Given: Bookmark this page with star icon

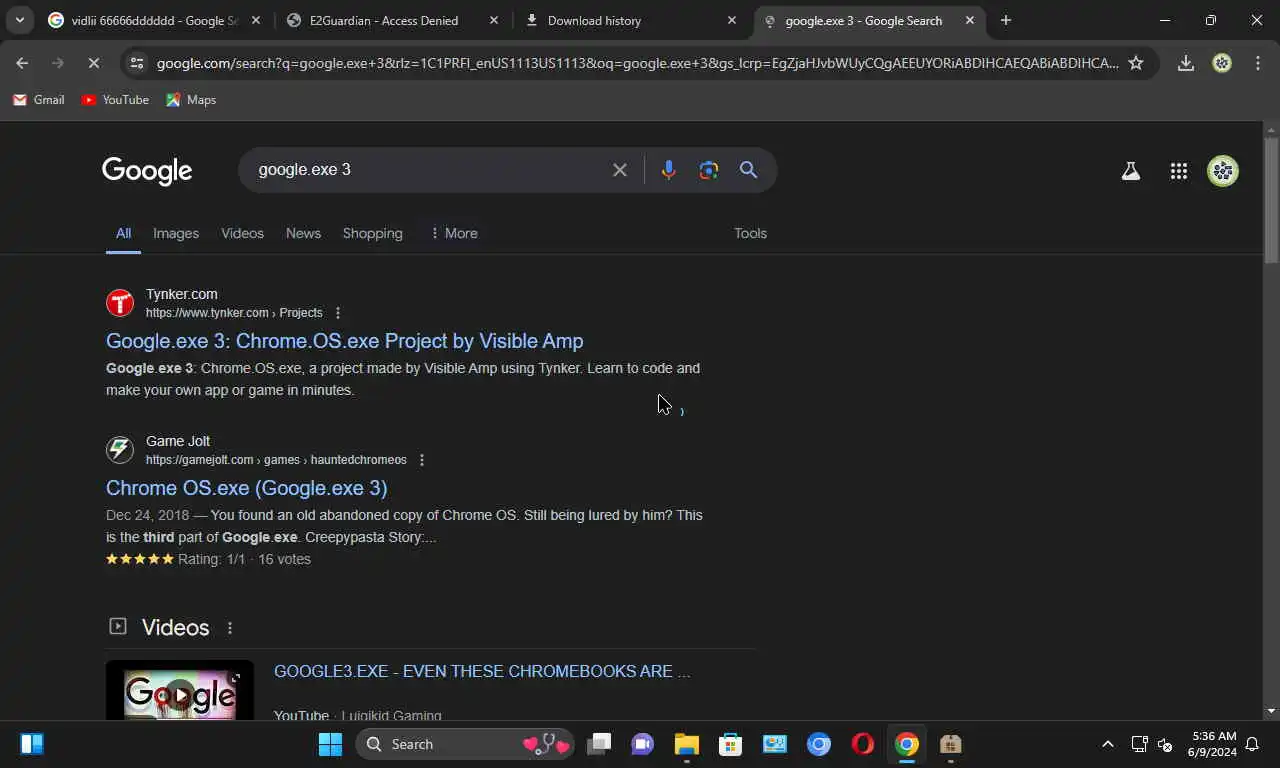Looking at the screenshot, I should coord(1136,63).
